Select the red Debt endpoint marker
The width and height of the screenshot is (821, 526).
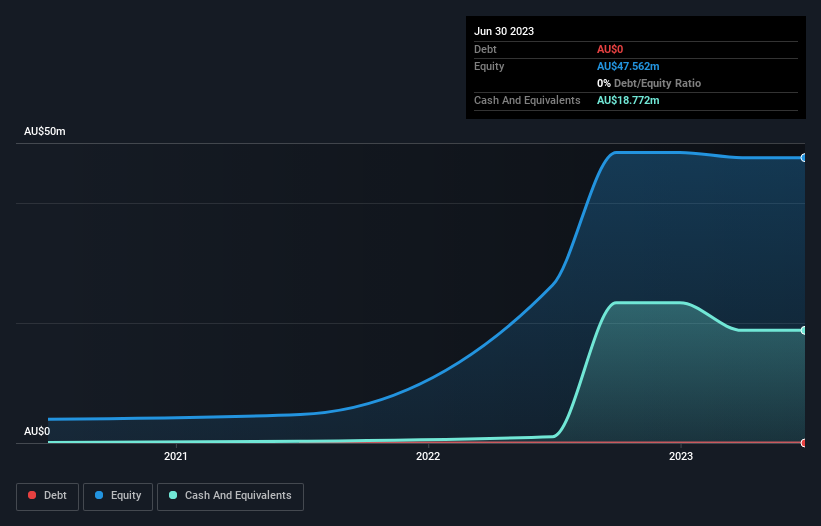click(804, 443)
